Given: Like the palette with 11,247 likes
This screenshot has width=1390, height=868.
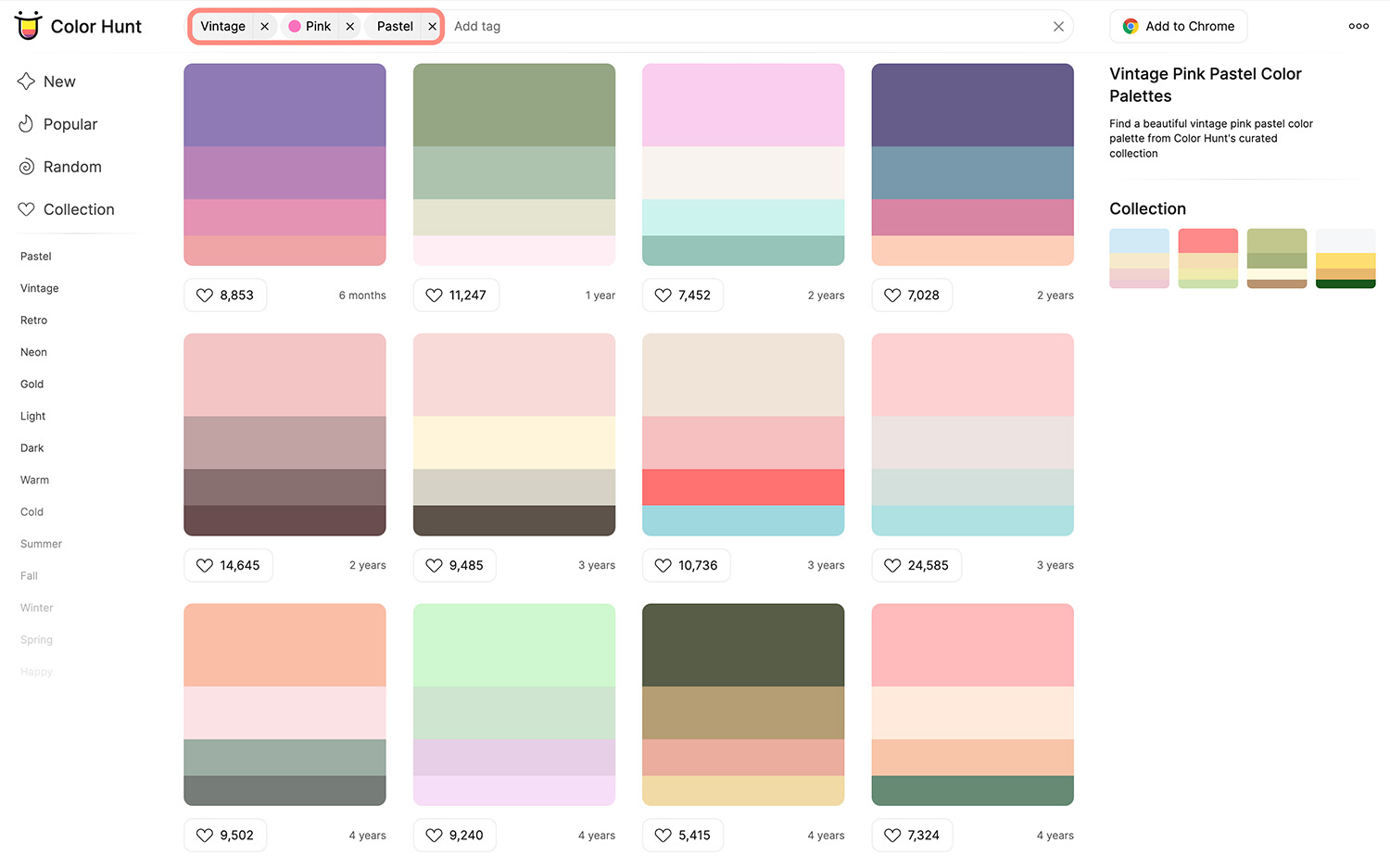Looking at the screenshot, I should [456, 295].
